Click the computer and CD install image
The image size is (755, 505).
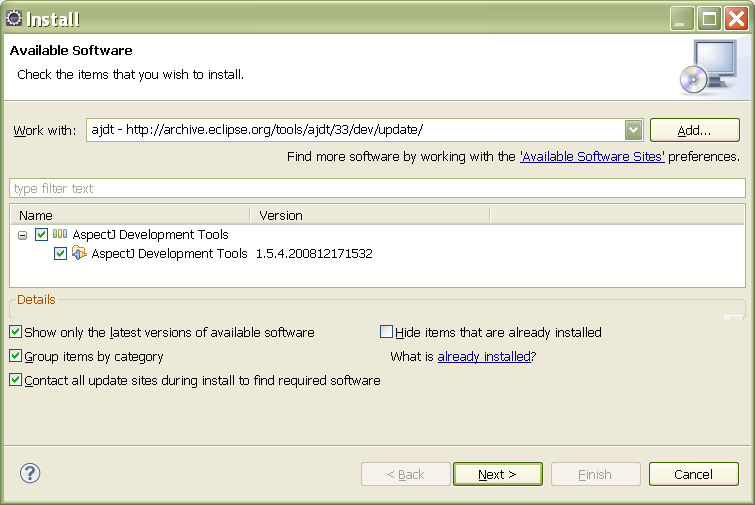pyautogui.click(x=709, y=67)
